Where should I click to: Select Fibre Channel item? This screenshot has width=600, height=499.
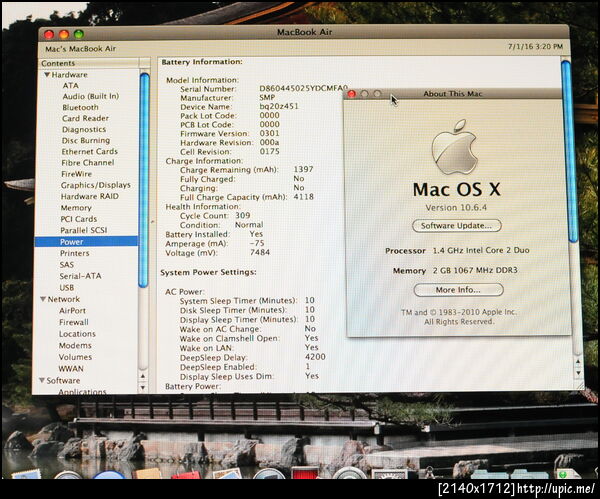pos(88,163)
